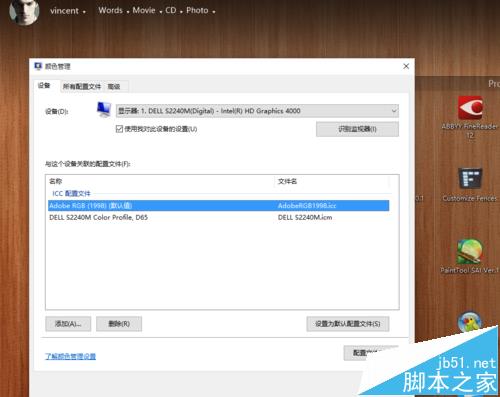Click the Remove(R) button
500x397 pixels.
point(119,324)
